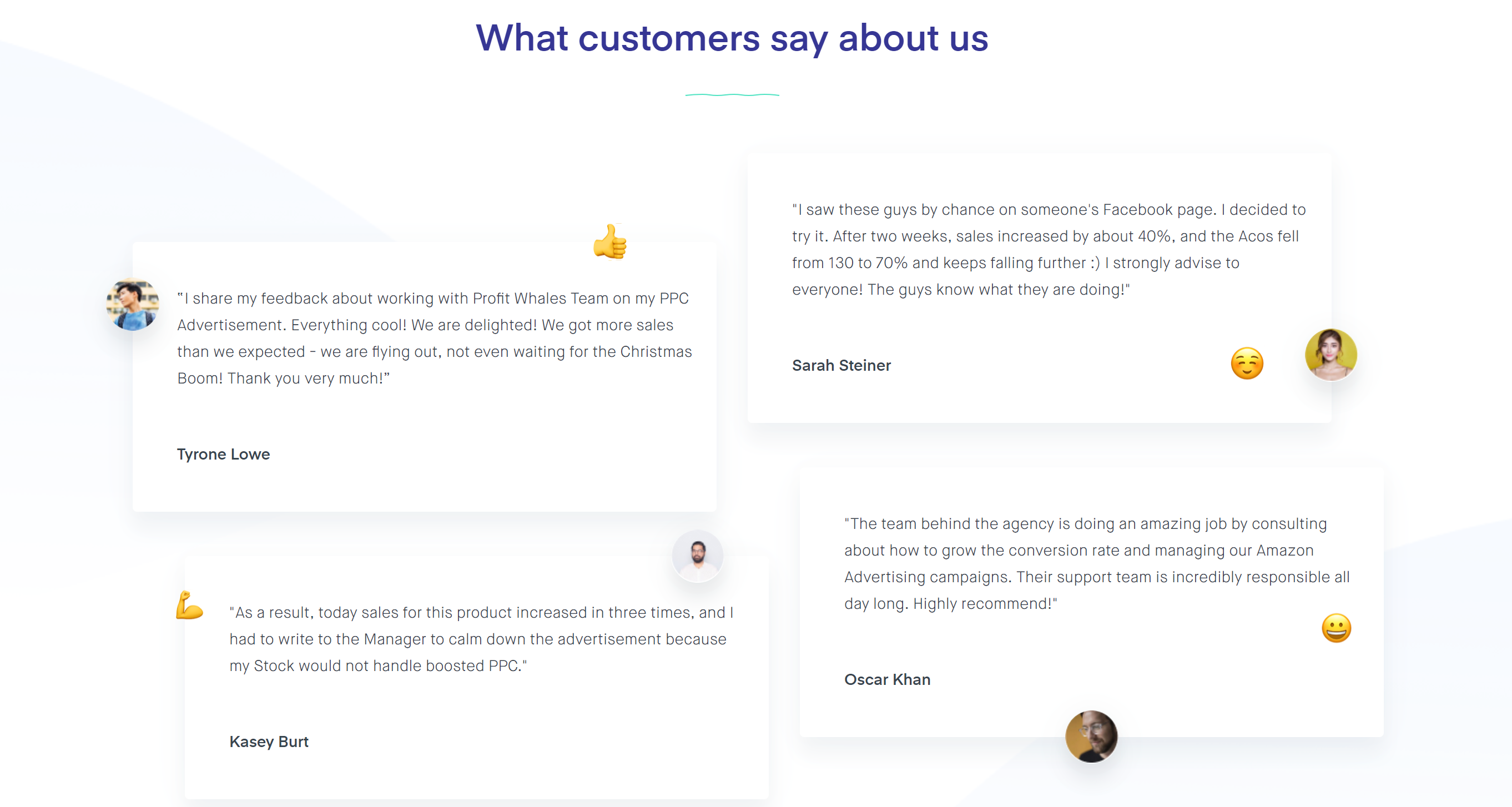This screenshot has width=1512, height=807.
Task: Click the Kasey Burt name text
Action: tap(269, 742)
